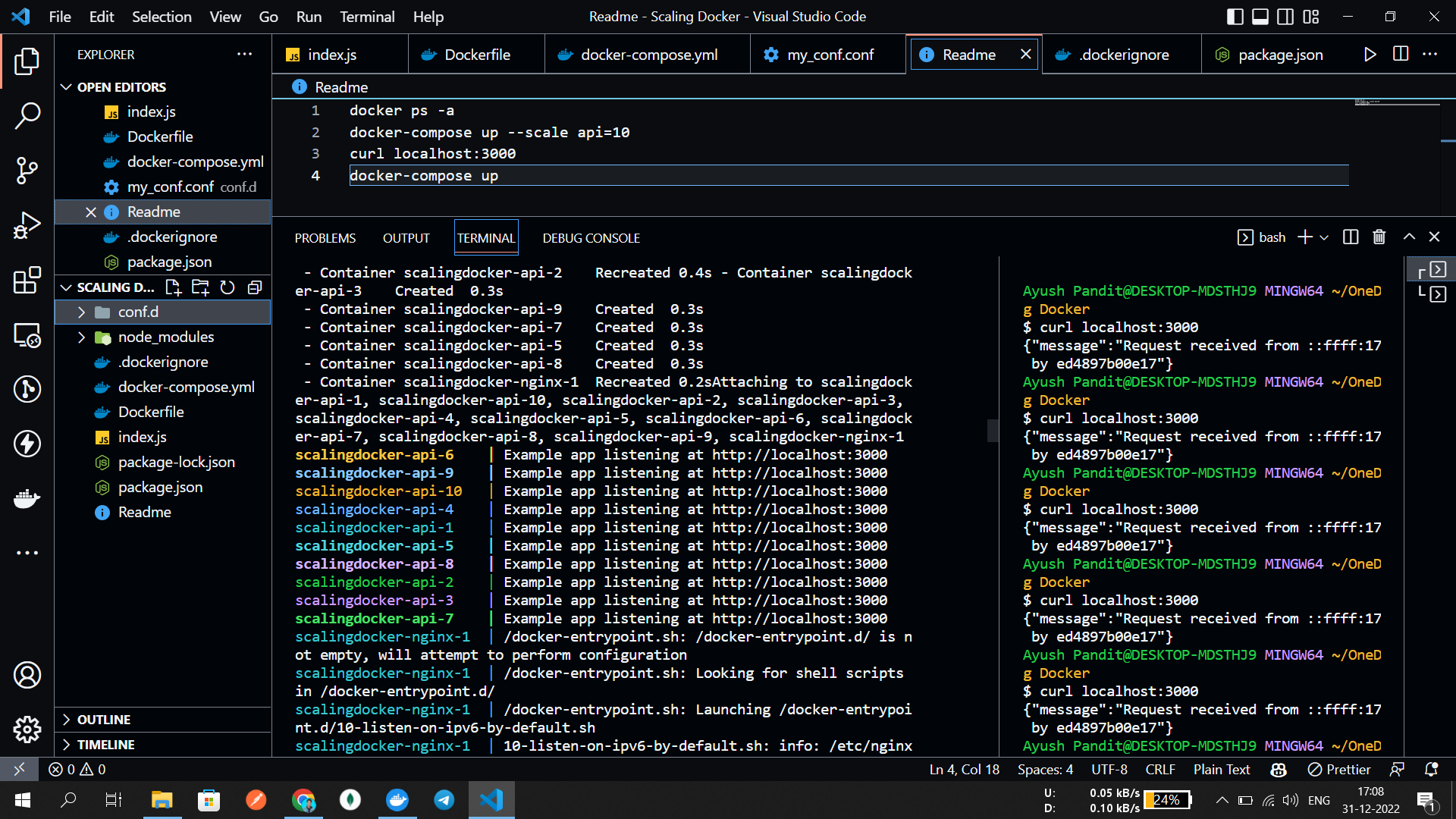
Task: Open the new terminal launch profile dropdown
Action: [1324, 237]
